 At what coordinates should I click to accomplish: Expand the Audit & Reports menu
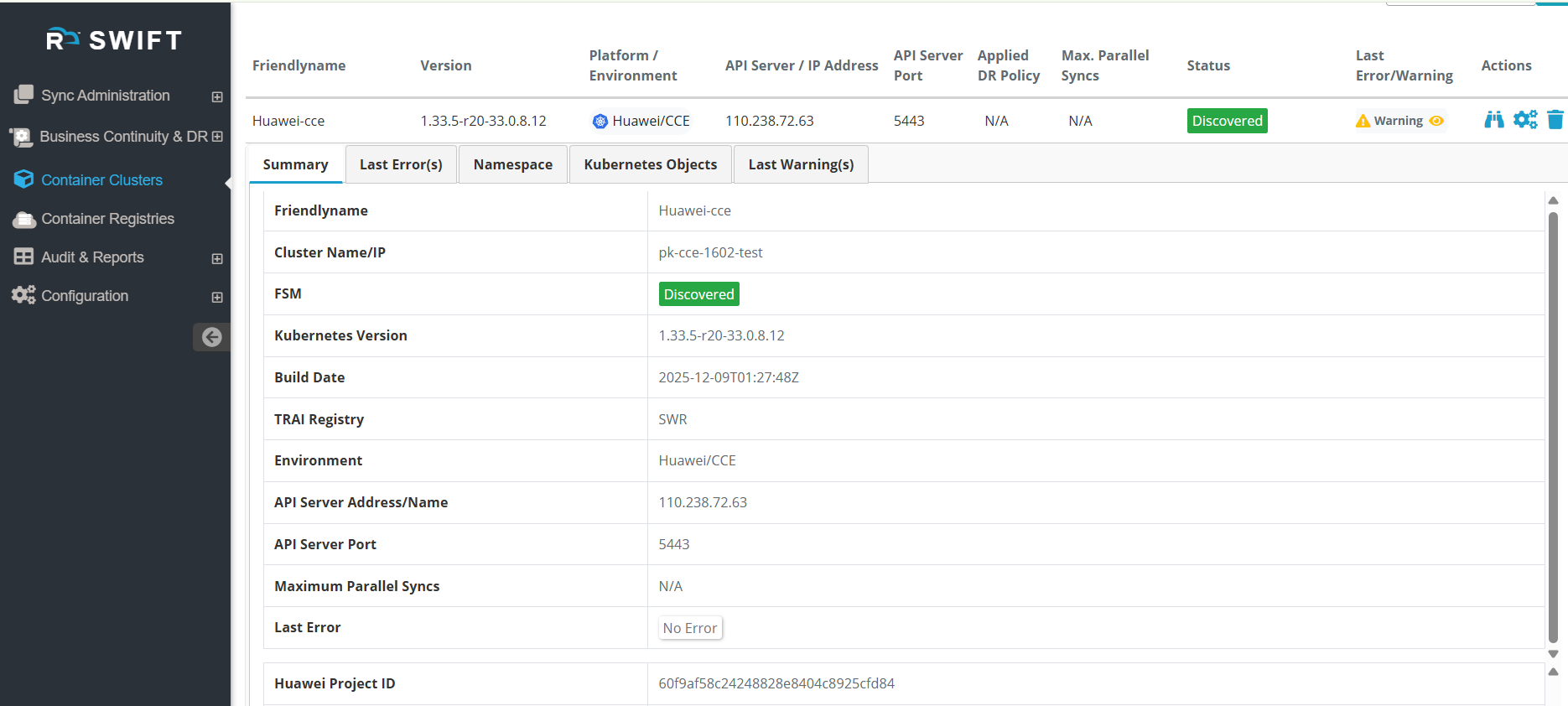217,258
